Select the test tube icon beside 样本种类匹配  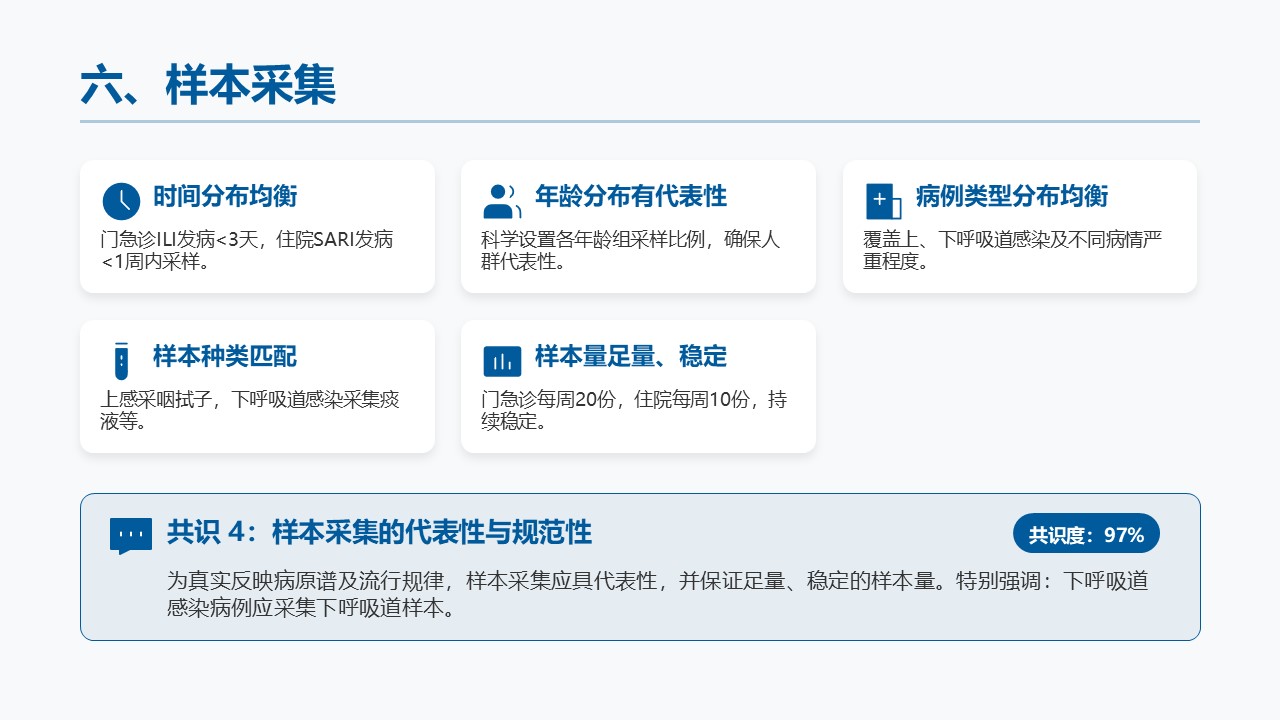click(121, 361)
